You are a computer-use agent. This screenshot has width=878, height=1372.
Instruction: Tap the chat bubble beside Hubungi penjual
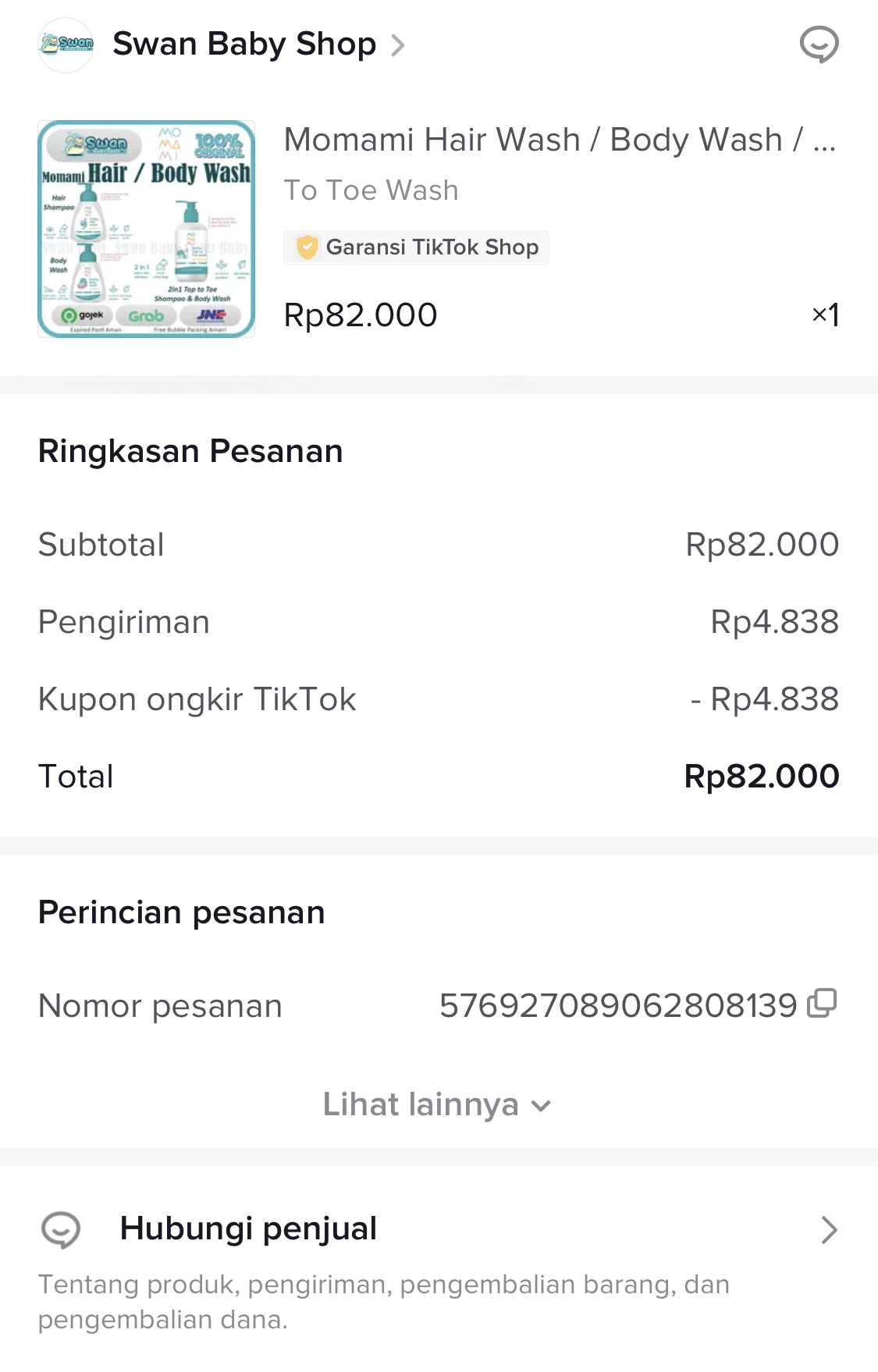click(x=61, y=1230)
